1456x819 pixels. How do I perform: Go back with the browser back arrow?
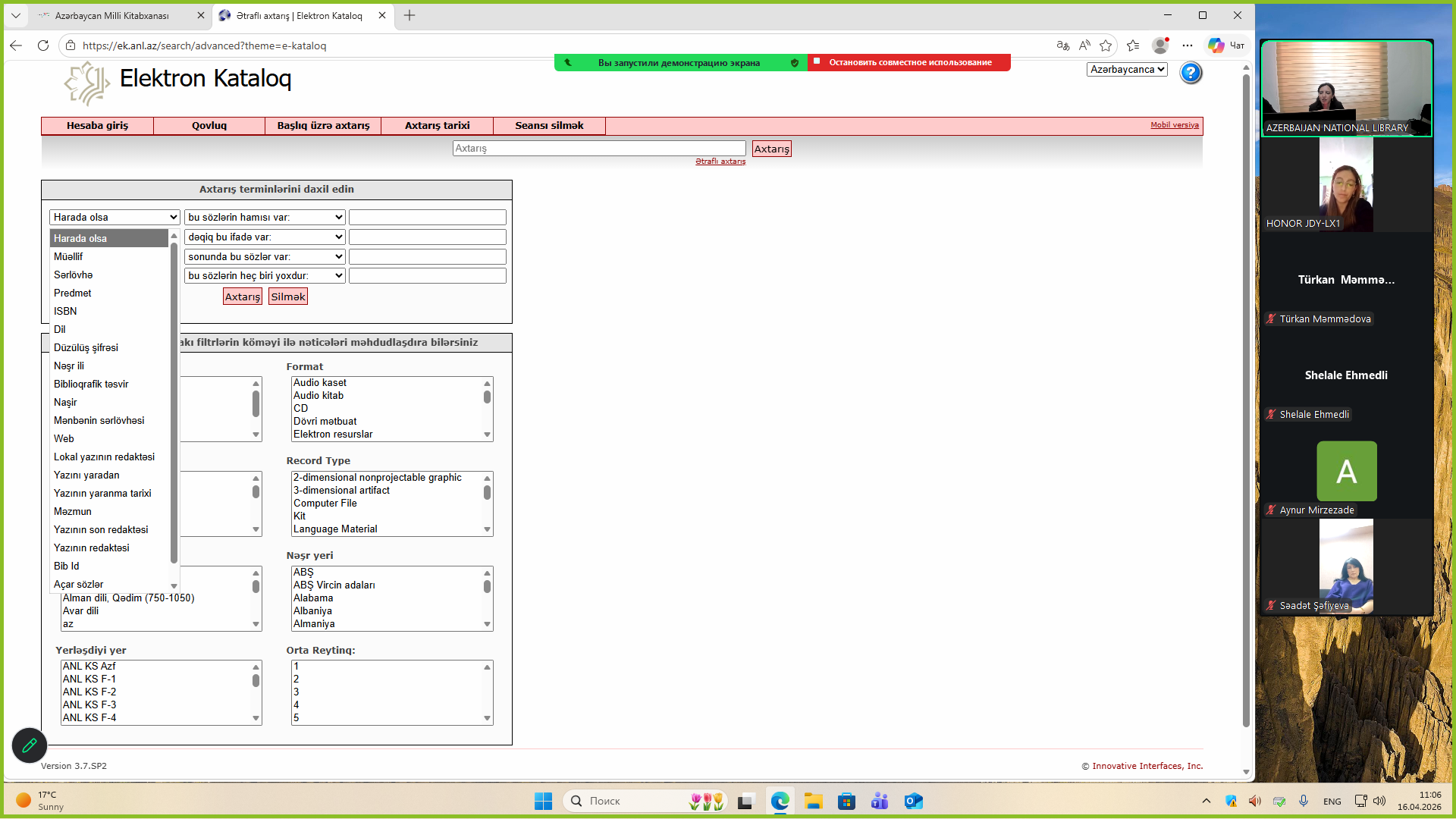(x=16, y=45)
